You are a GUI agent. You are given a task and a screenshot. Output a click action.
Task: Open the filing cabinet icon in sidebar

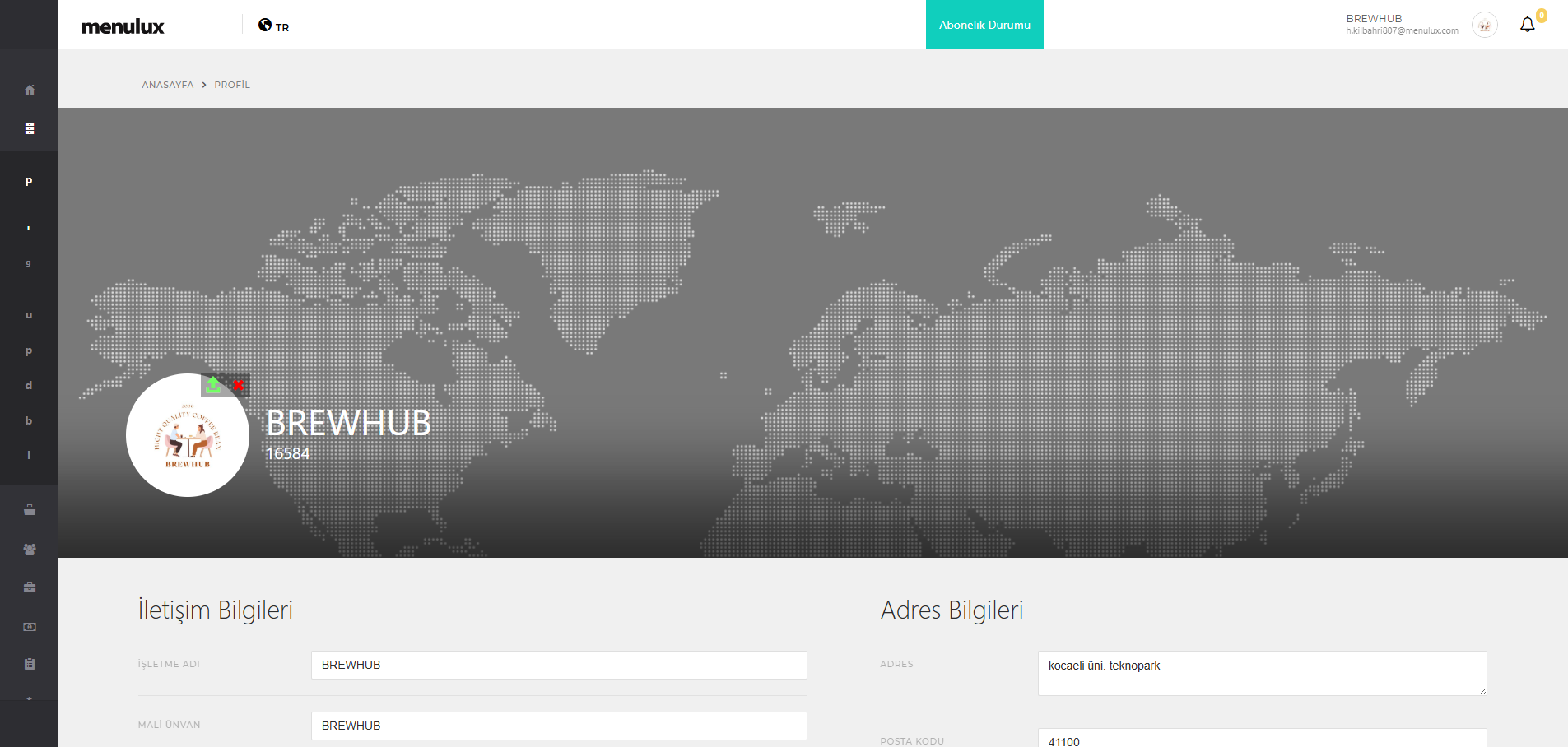pos(30,128)
